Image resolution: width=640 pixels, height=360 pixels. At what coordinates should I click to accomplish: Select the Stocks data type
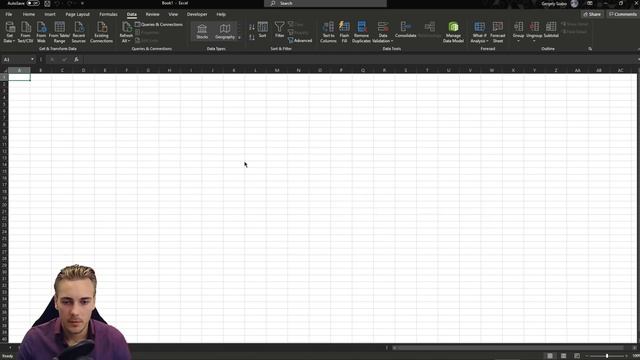[202, 31]
